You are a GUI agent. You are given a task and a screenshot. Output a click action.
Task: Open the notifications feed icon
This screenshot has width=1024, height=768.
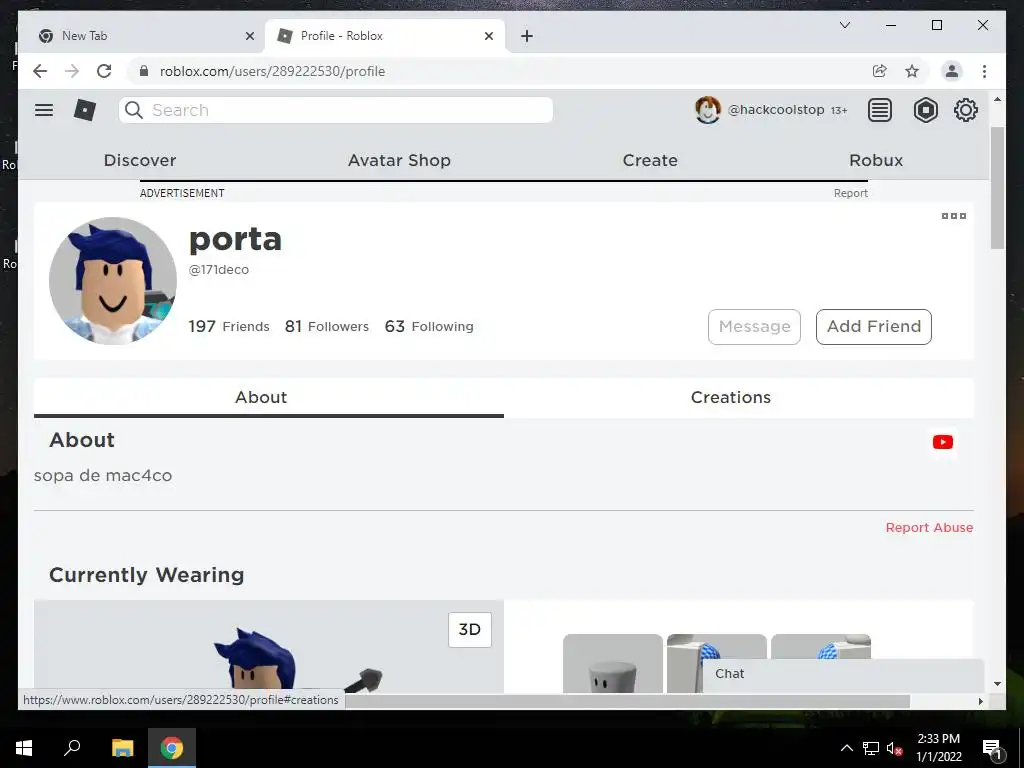tap(880, 110)
